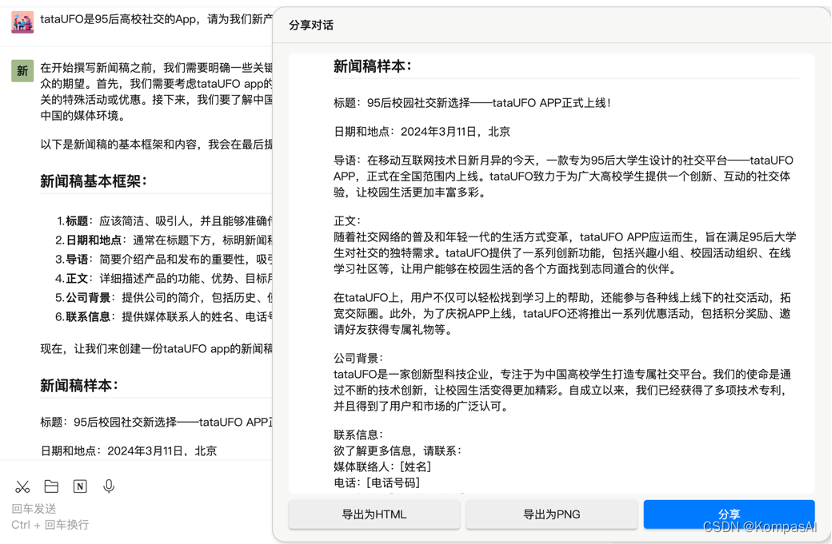The width and height of the screenshot is (832, 544).
Task: Click 欲了解更多信息，请联系： line
Action: tap(398, 451)
